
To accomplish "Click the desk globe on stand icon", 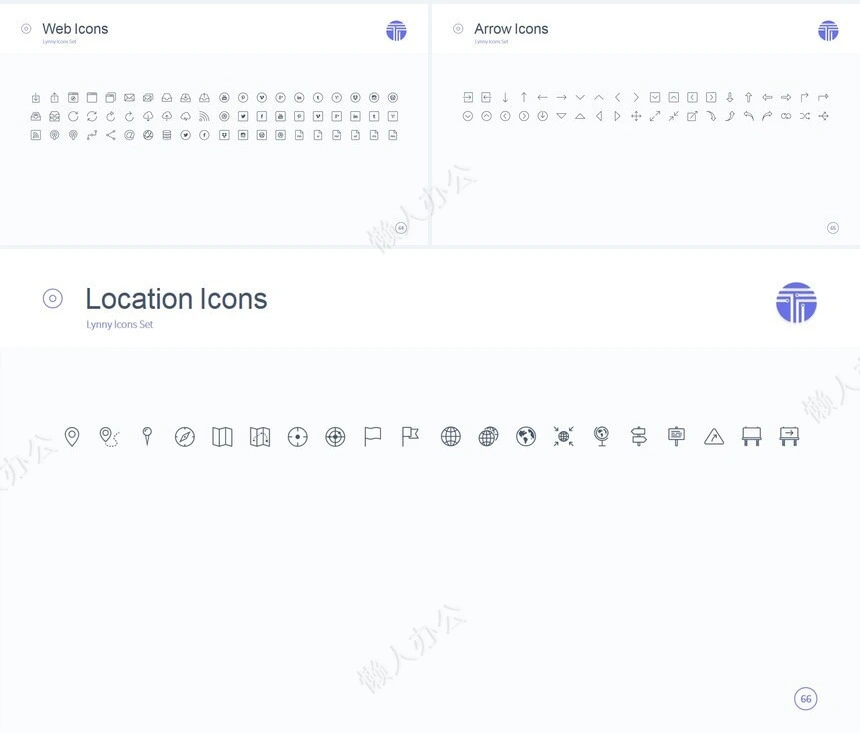I will 601,436.
